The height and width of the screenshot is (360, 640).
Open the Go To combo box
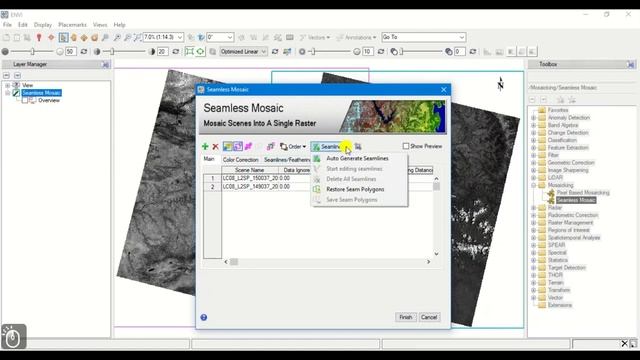click(423, 37)
